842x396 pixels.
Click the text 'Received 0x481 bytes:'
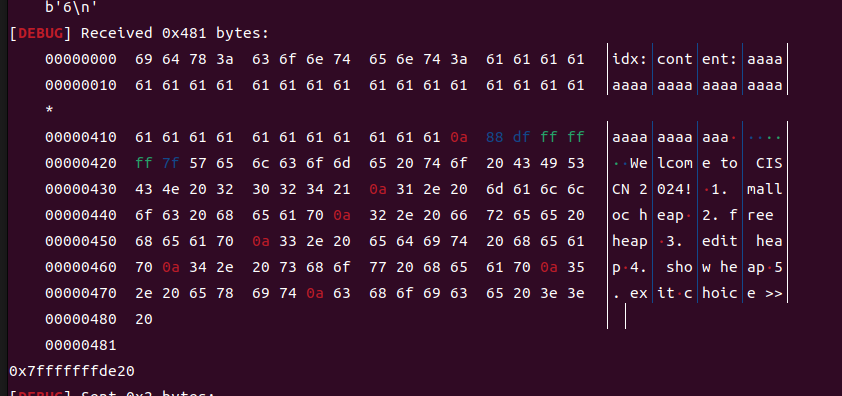pyautogui.click(x=175, y=33)
